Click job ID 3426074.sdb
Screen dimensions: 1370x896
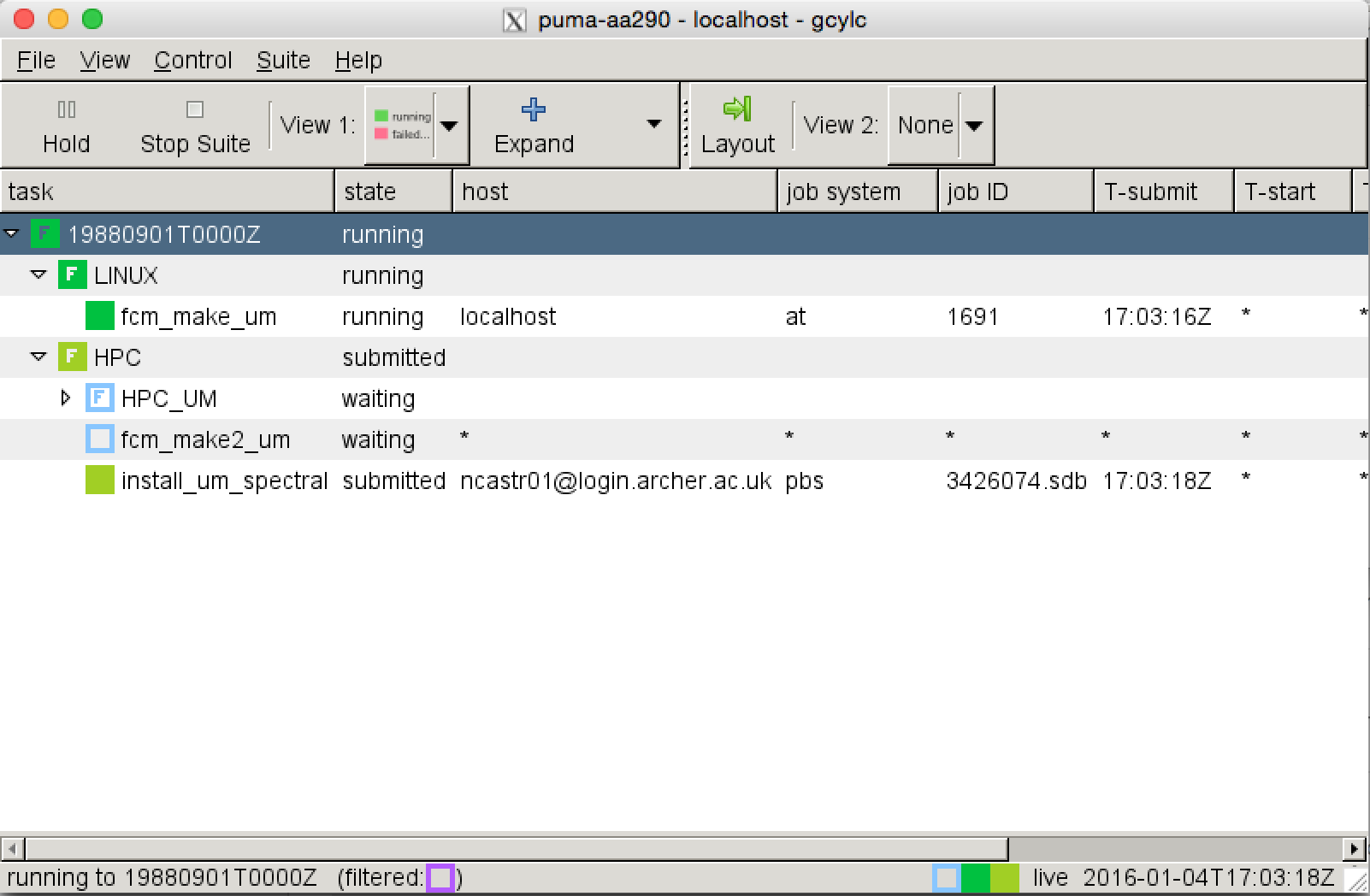1016,480
